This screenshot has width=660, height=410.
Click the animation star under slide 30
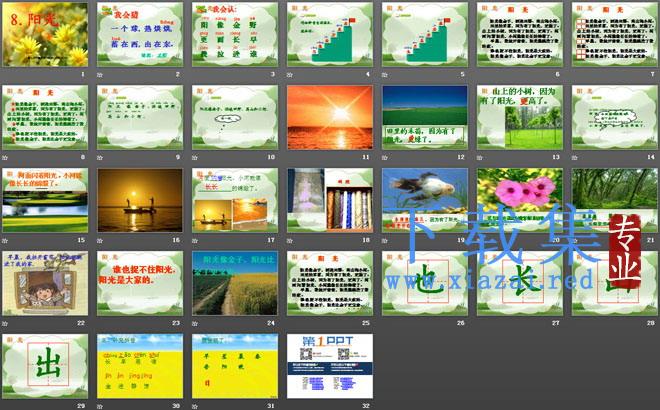(x=100, y=406)
